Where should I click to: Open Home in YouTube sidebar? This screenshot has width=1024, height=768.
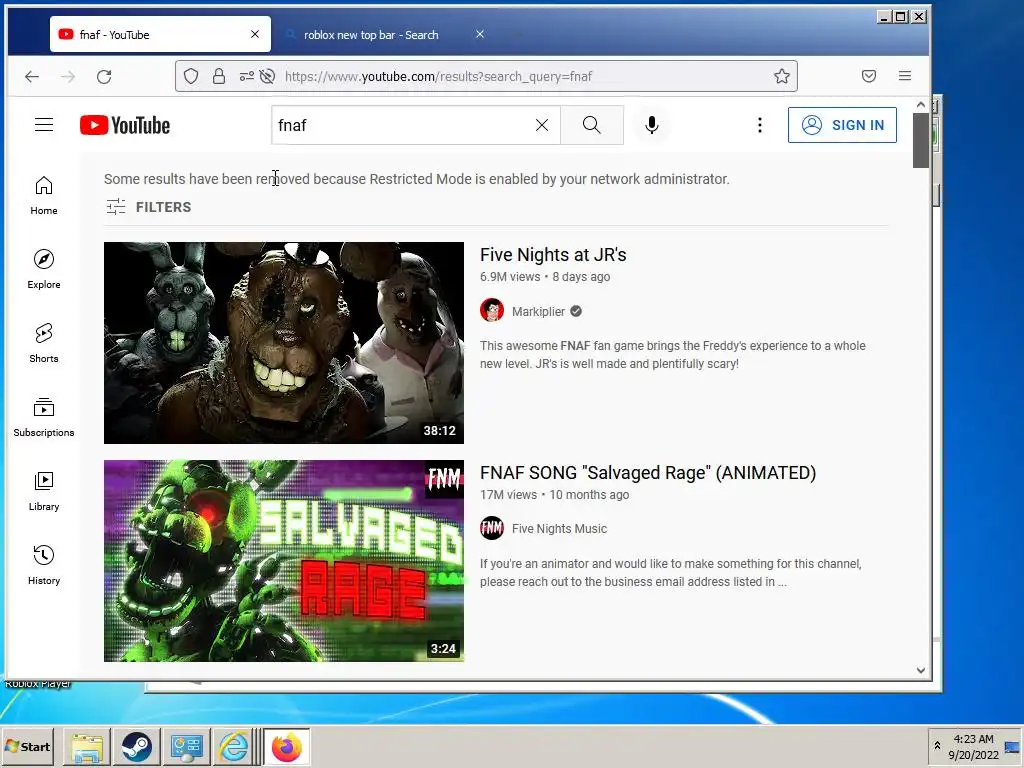coord(44,195)
